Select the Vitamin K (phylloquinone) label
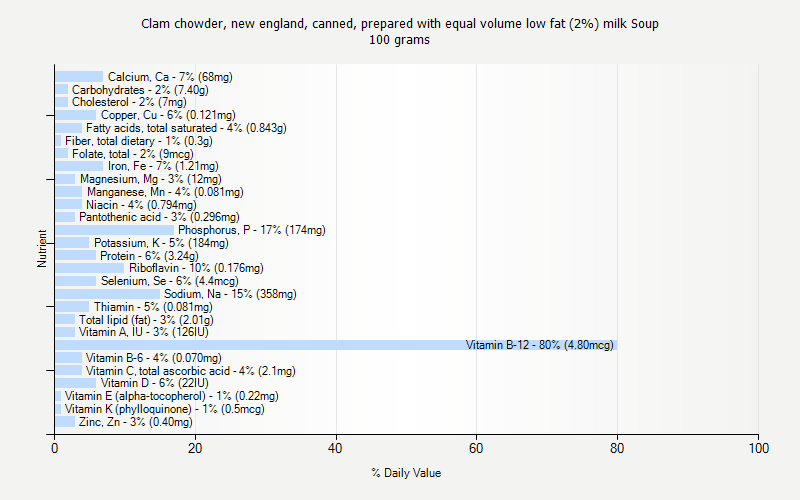The image size is (800, 500). [164, 409]
